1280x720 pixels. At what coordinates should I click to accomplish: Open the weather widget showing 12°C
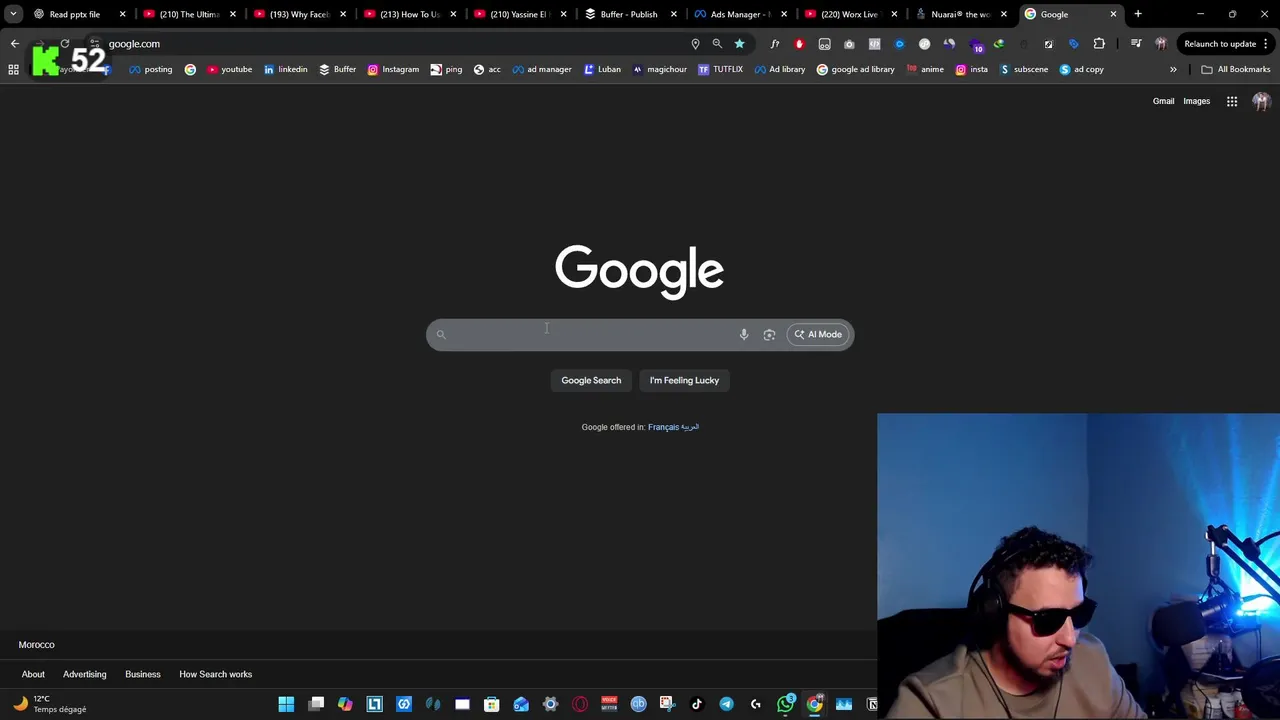[50, 704]
